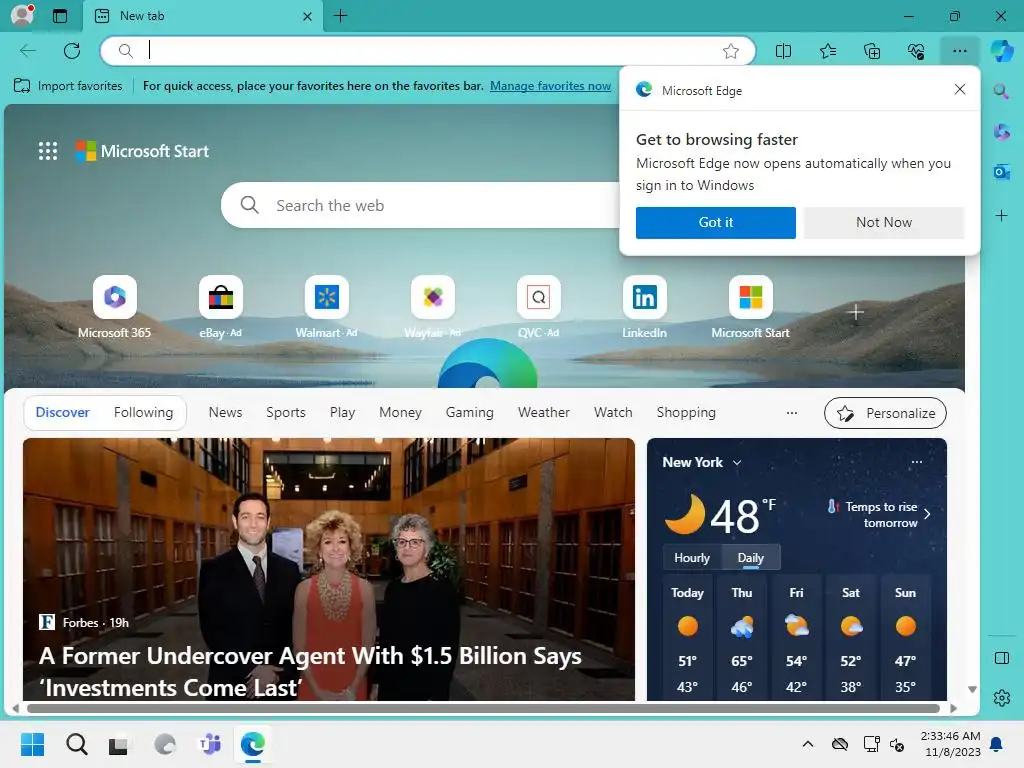Toggle the sidebar visibility icon at bottom
The image size is (1024, 768).
click(1001, 658)
